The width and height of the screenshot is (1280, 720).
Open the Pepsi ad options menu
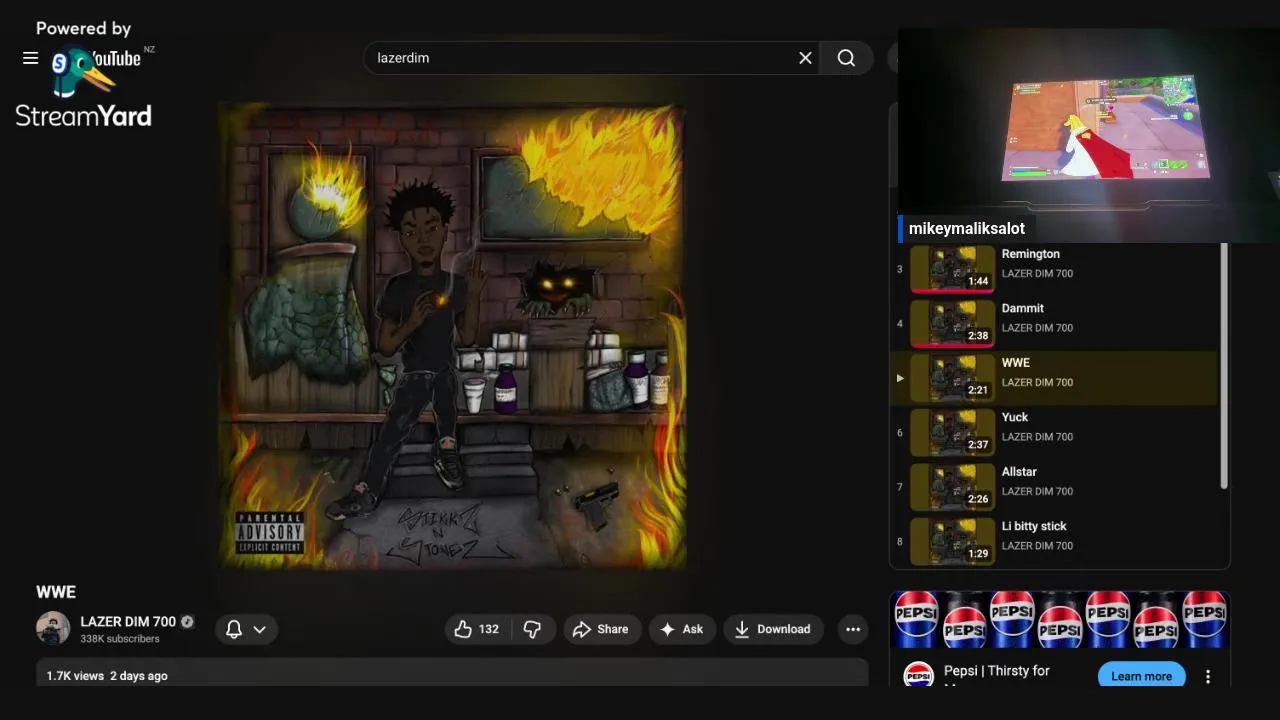tap(1208, 676)
